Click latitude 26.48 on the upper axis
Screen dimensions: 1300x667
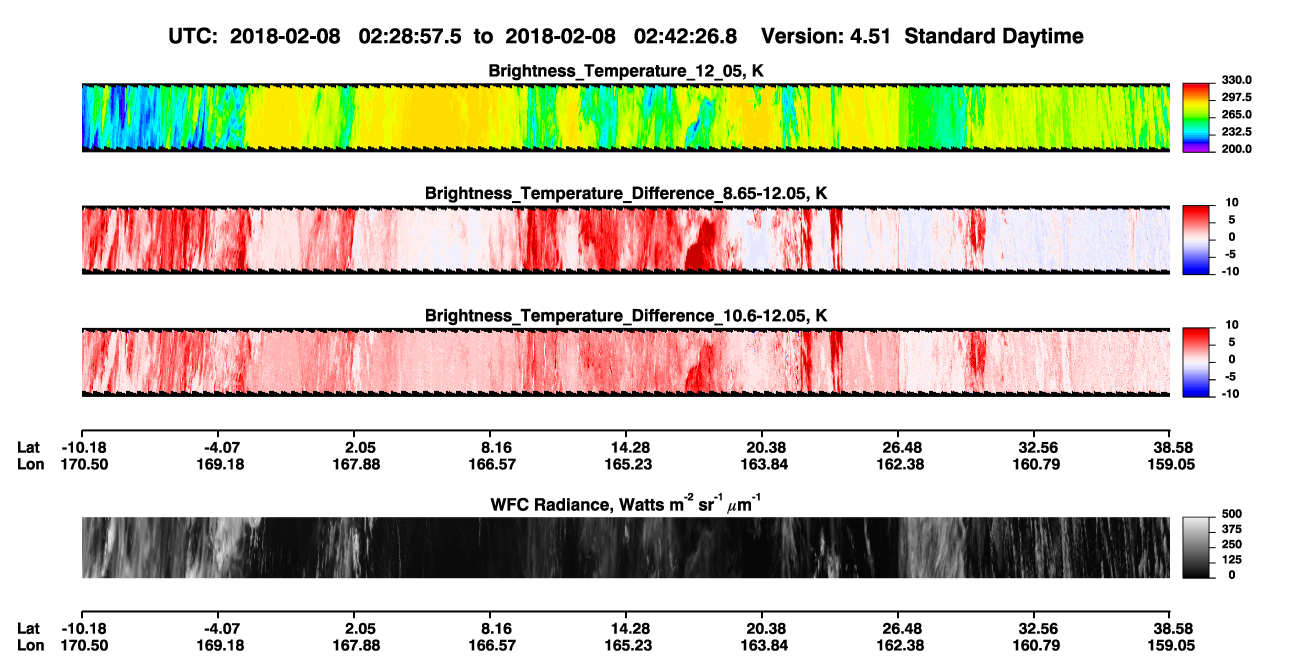(x=898, y=448)
